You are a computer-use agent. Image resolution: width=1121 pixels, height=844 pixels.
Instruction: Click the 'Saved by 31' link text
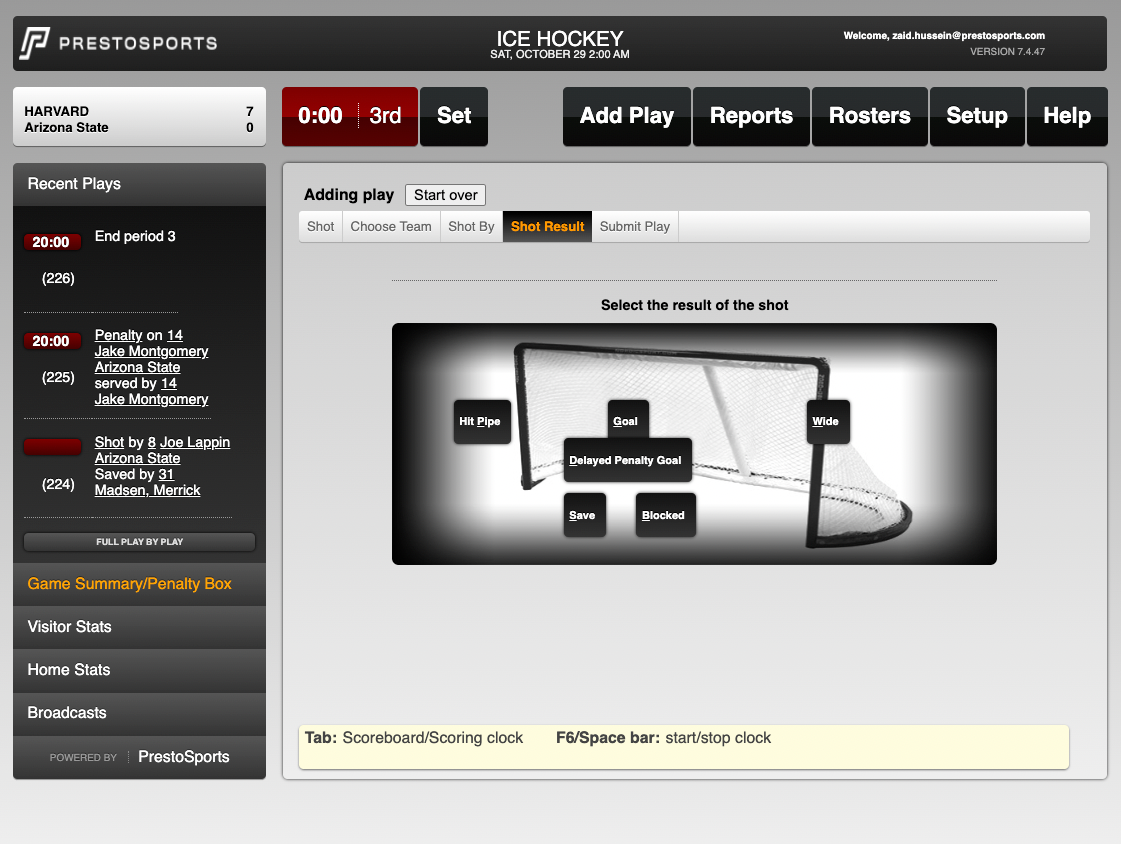click(x=134, y=475)
